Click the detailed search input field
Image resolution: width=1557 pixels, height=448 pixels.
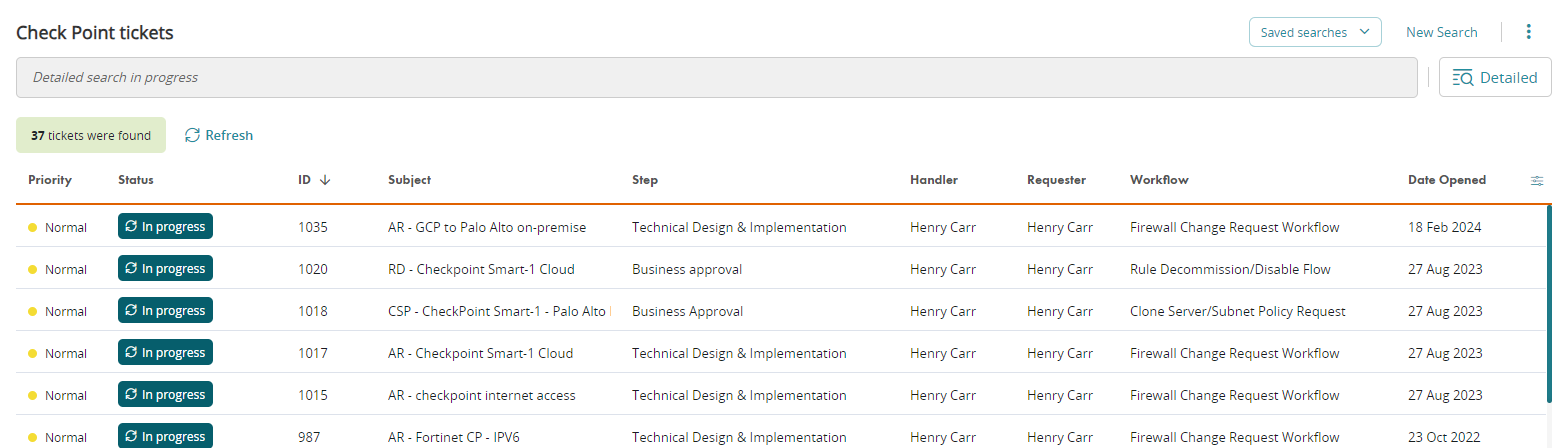pyautogui.click(x=716, y=78)
